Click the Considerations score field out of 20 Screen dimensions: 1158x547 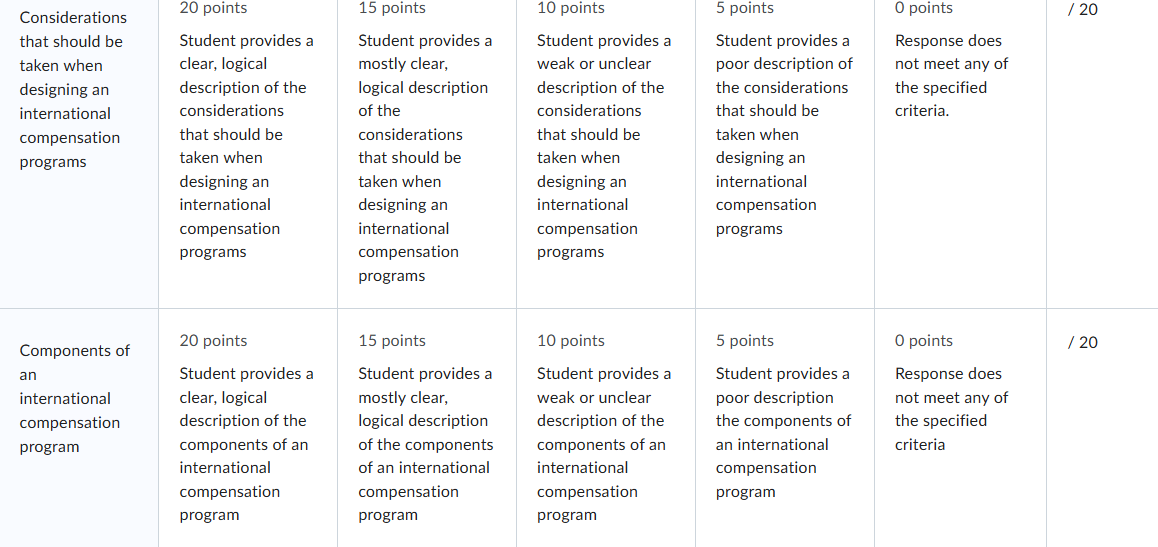tap(1083, 10)
